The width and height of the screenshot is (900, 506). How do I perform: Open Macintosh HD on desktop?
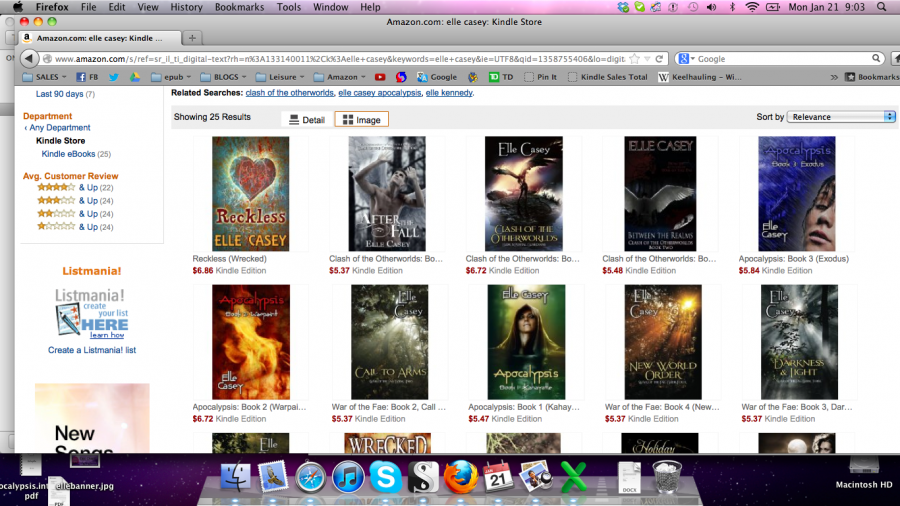pos(864,473)
